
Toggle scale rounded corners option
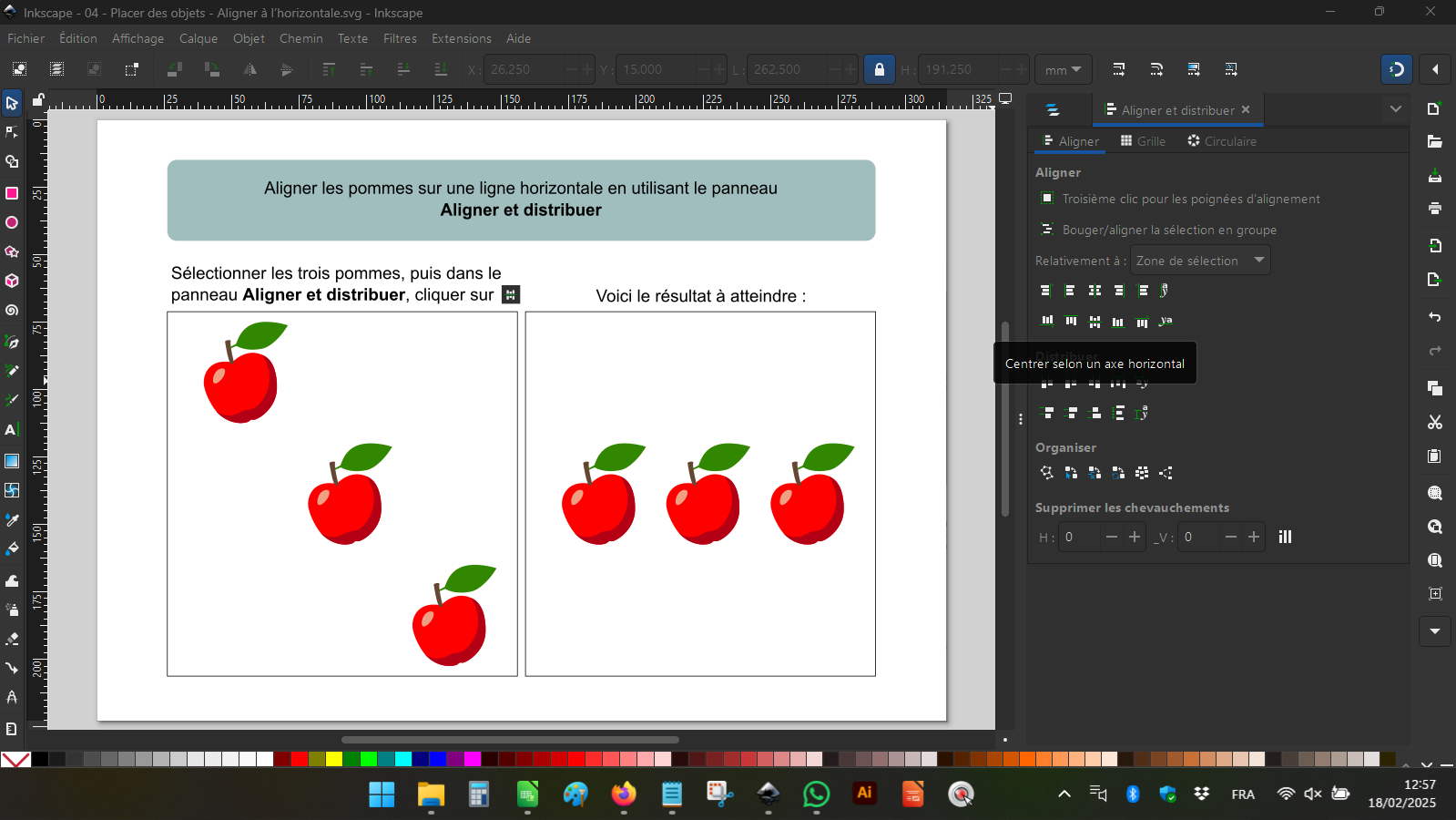[1156, 69]
